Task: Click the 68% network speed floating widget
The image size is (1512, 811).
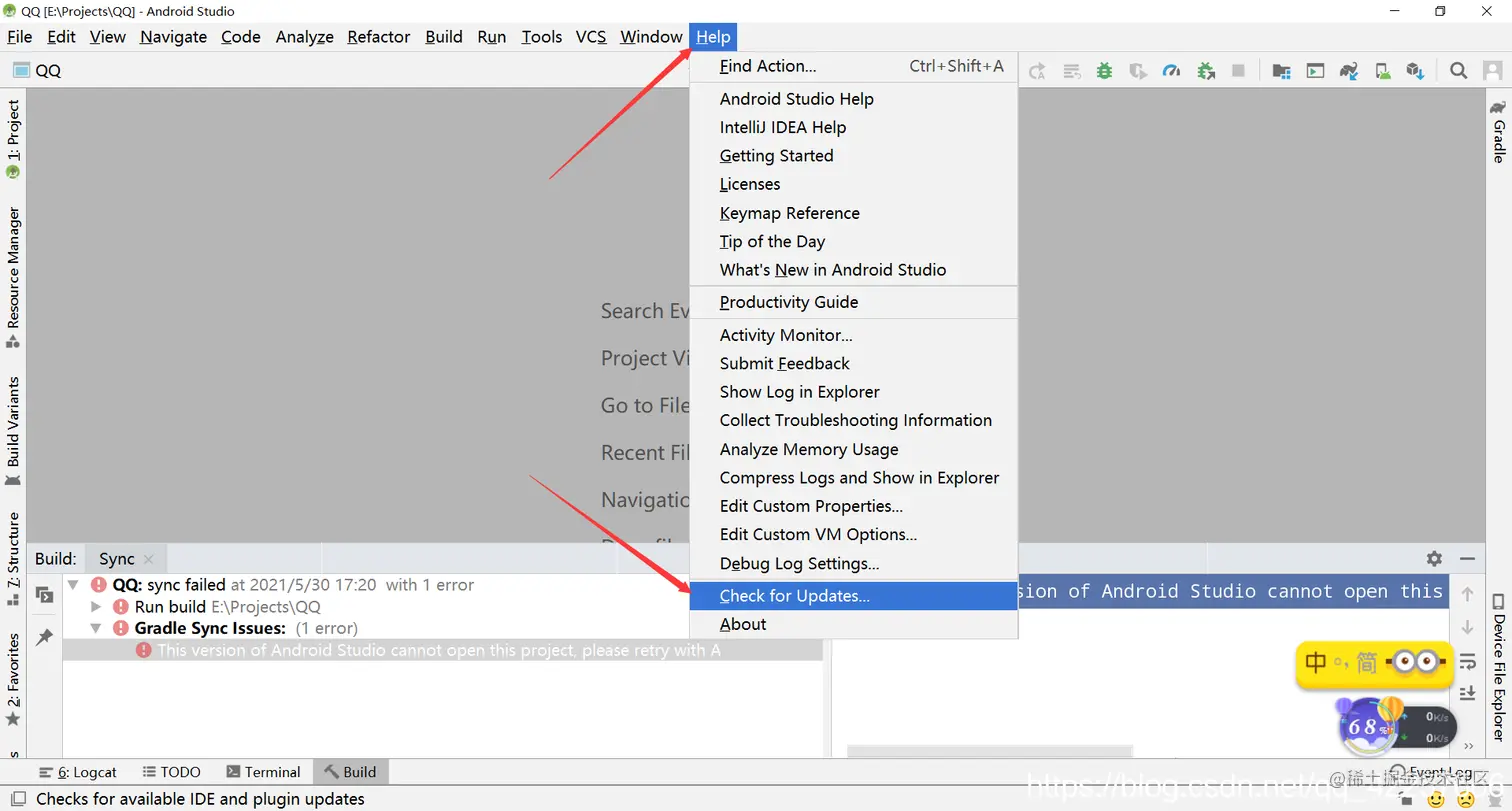Action: tap(1396, 727)
